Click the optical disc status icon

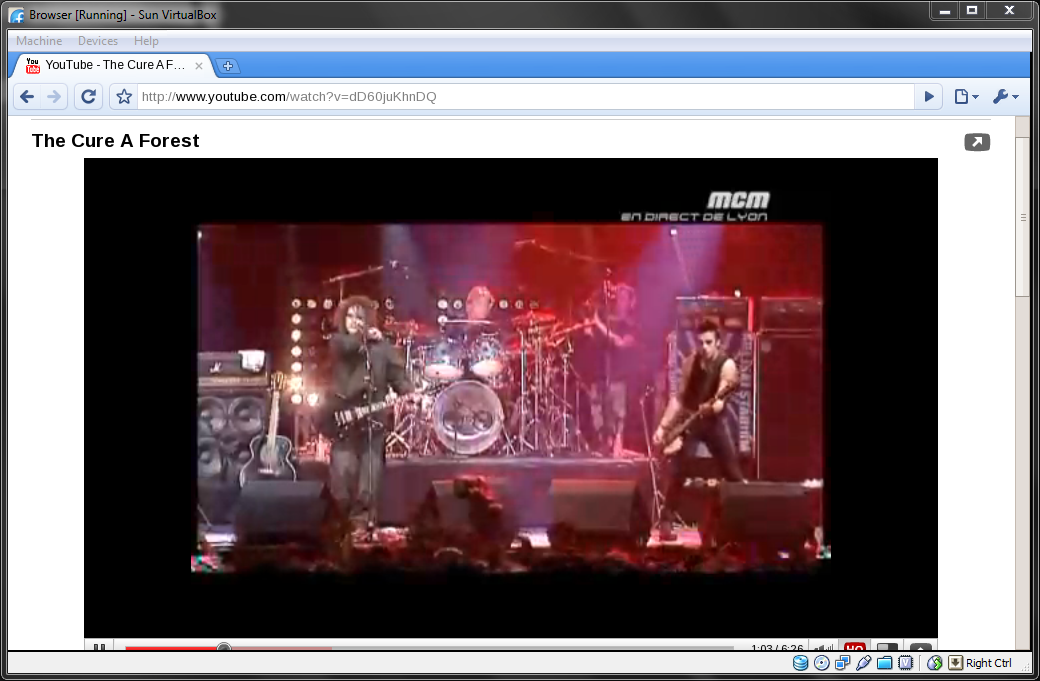pos(821,662)
